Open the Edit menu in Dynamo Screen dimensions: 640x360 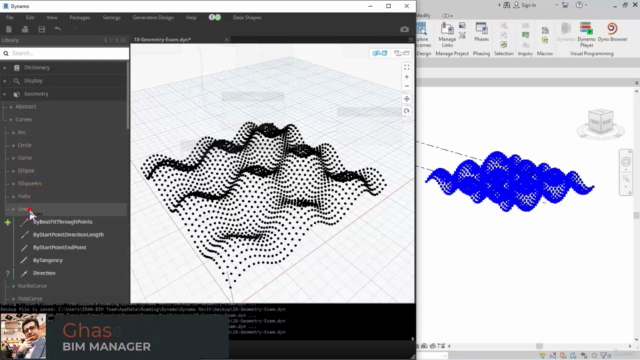(x=30, y=18)
